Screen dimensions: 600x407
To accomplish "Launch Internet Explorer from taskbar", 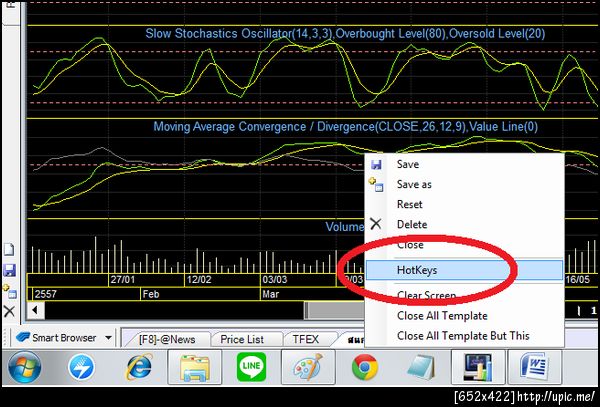I will coord(139,367).
